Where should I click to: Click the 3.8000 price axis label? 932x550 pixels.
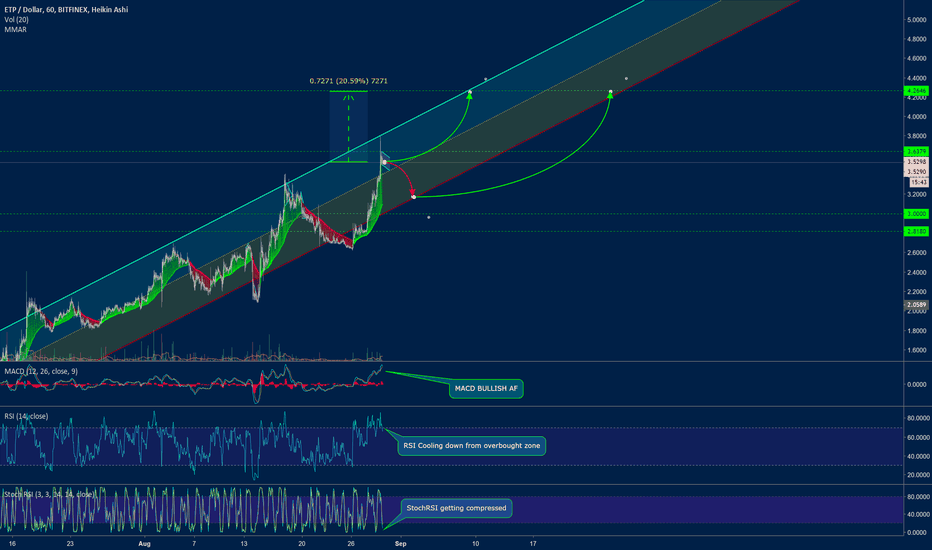coord(917,136)
